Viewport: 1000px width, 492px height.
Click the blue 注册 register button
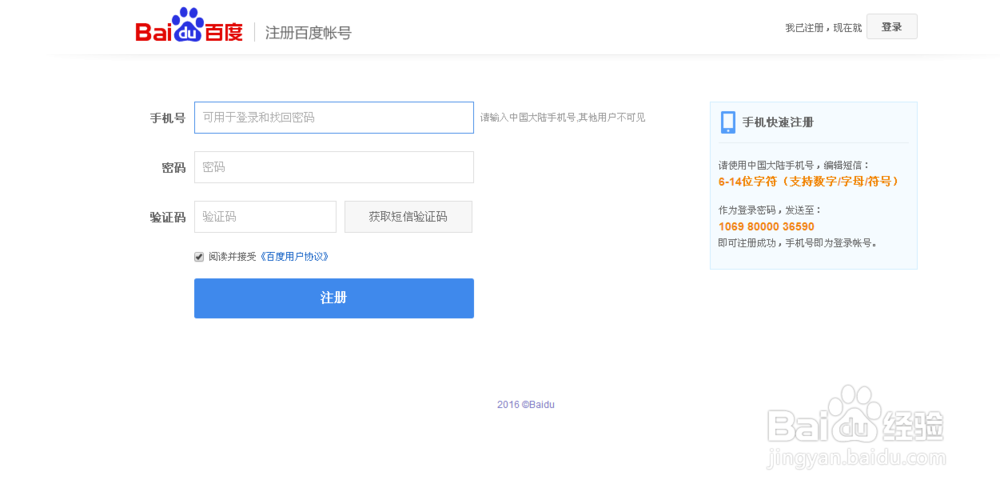click(x=334, y=298)
